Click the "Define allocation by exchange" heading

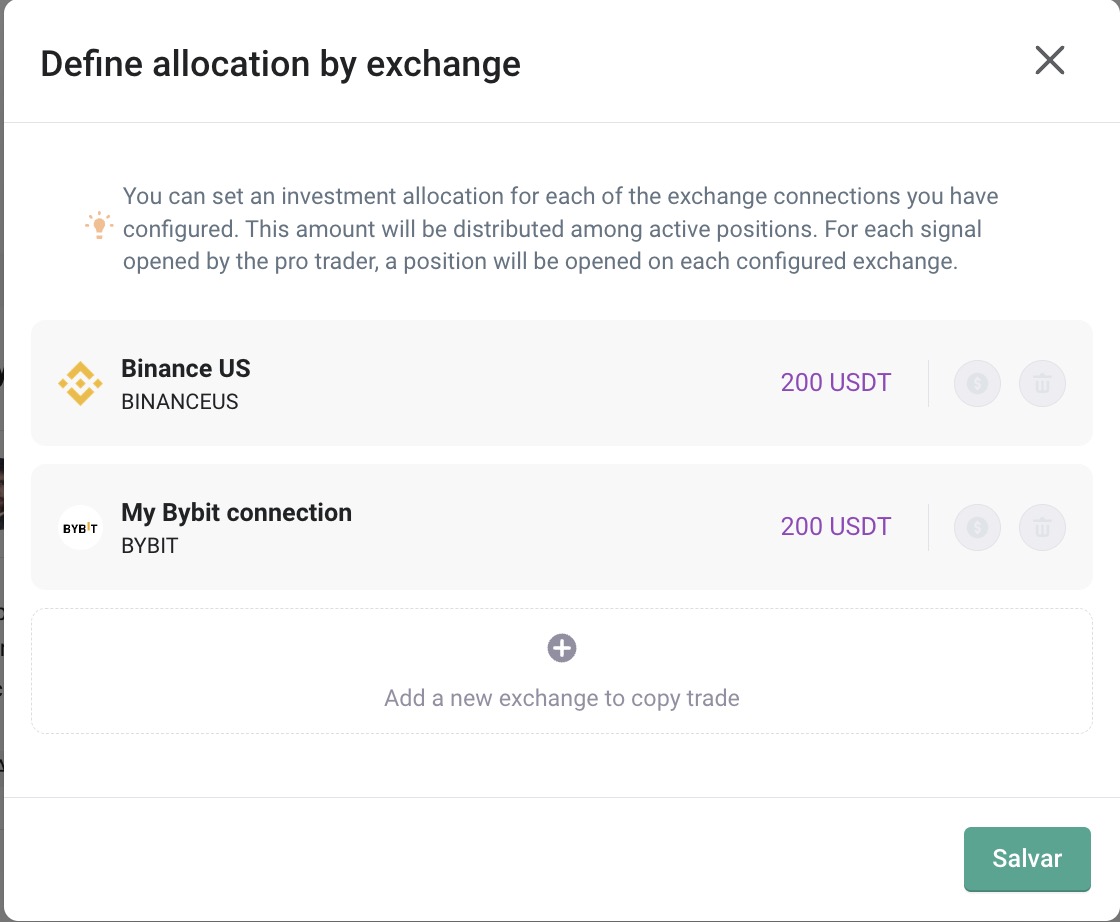pyautogui.click(x=280, y=65)
